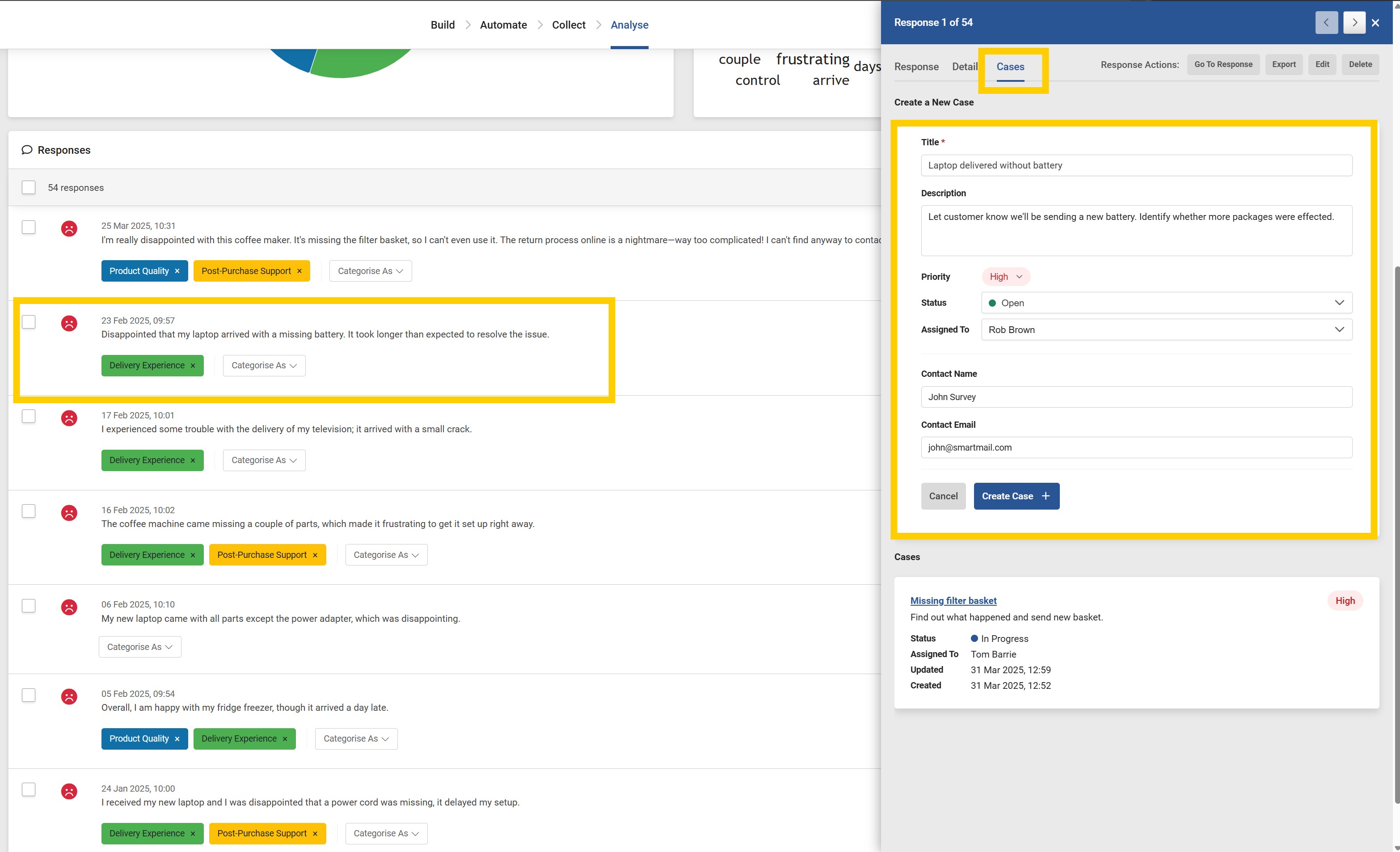Cancel the new case form

point(943,496)
